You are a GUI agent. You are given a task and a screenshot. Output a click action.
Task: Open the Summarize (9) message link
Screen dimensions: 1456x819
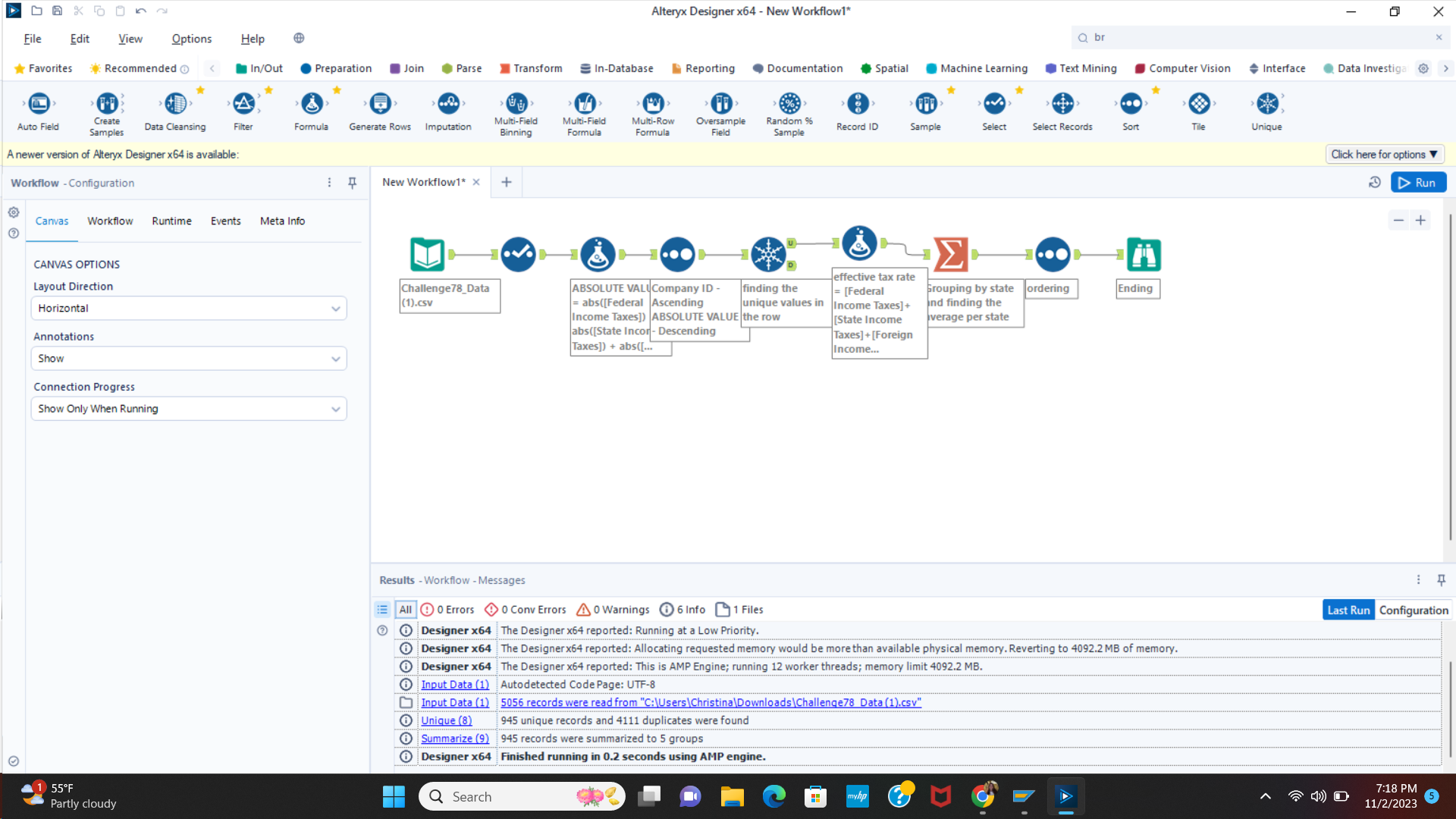[x=454, y=739]
